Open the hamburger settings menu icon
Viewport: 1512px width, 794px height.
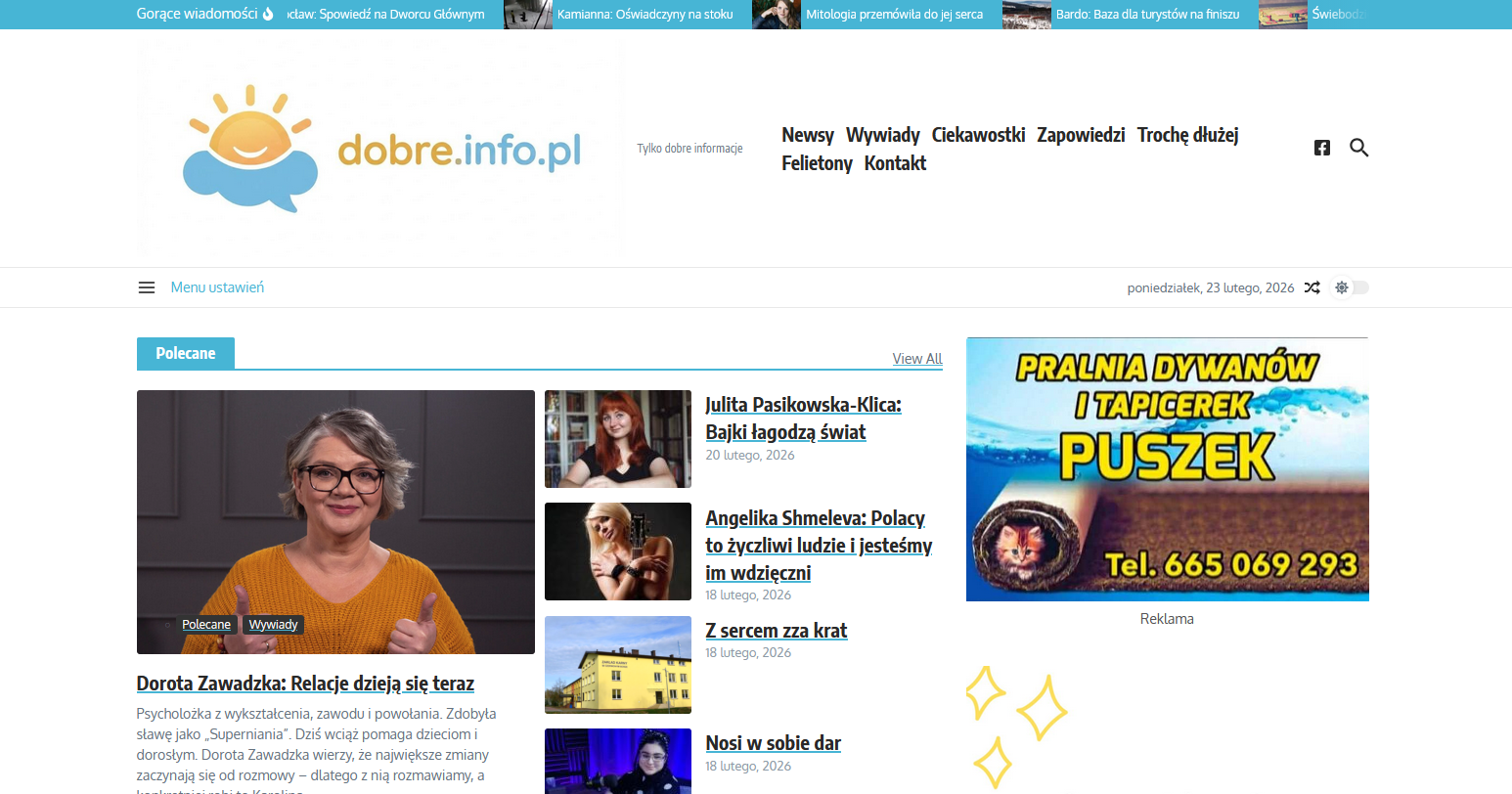coord(147,287)
